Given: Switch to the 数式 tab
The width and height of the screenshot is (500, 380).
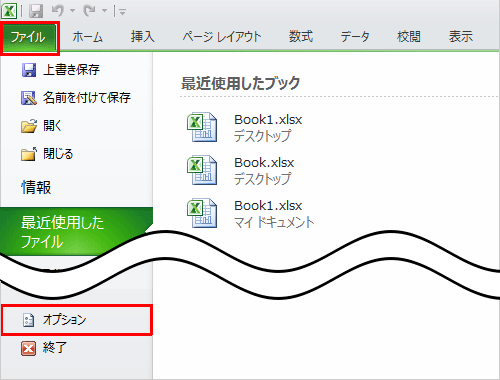Looking at the screenshot, I should (301, 36).
